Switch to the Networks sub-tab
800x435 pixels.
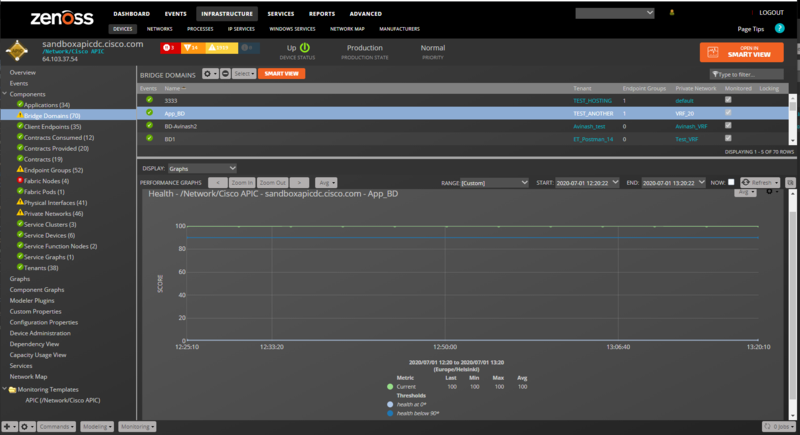160,29
